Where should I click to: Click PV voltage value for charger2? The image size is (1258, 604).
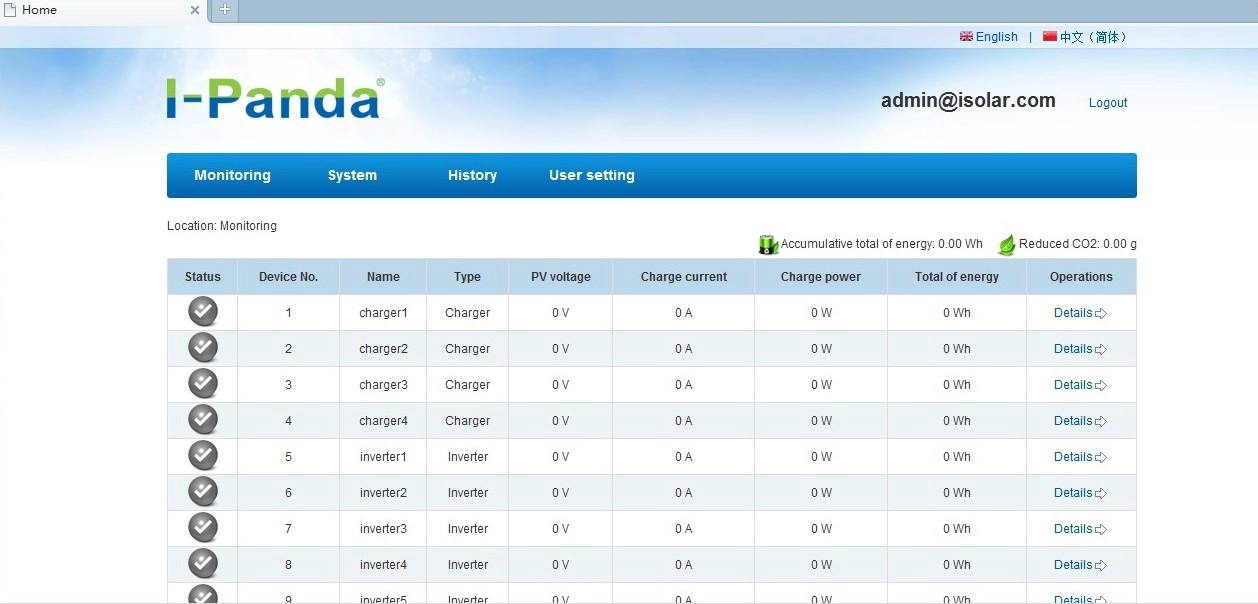(561, 349)
